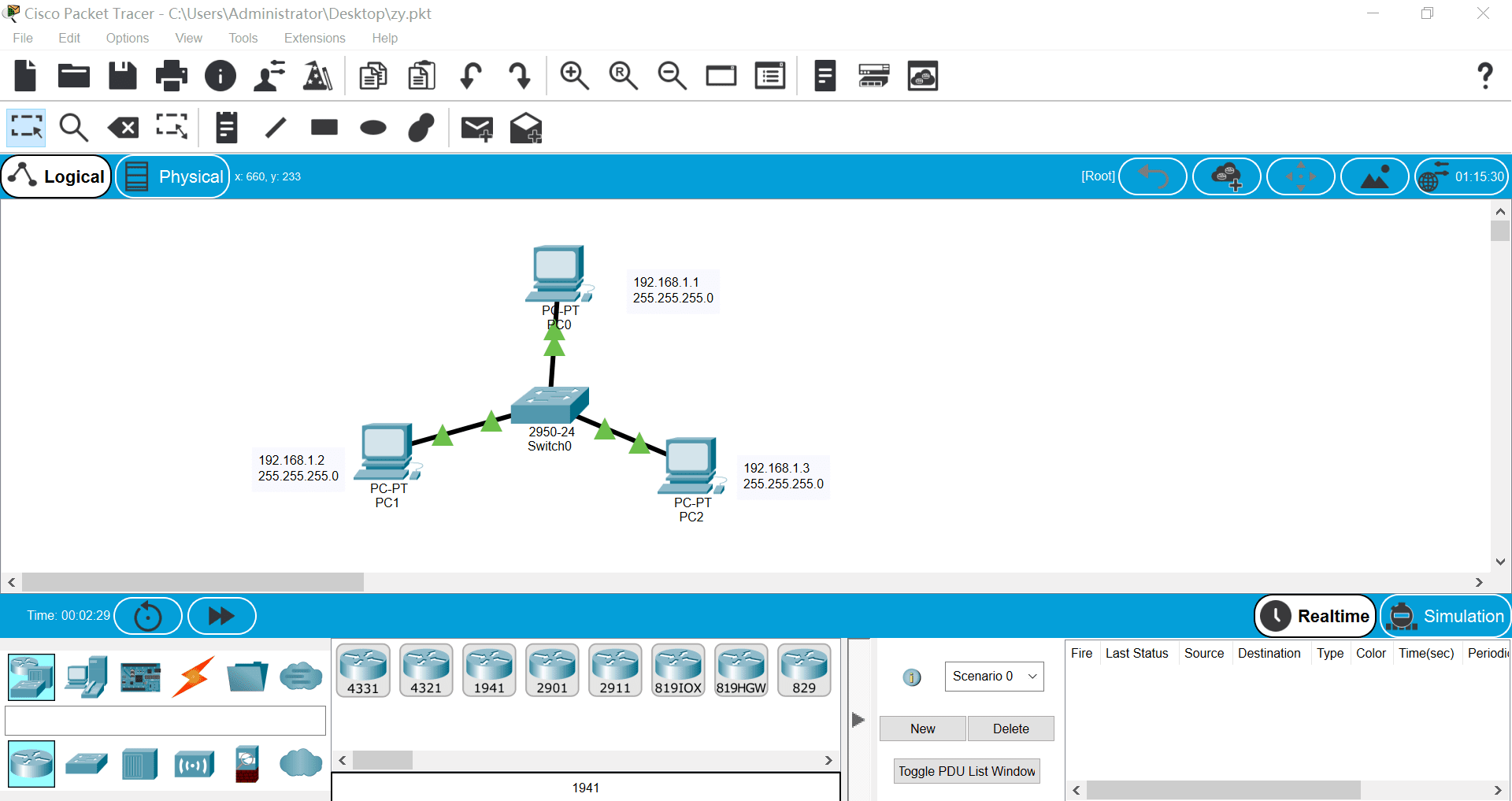Image resolution: width=1512 pixels, height=801 pixels.
Task: Click the Print icon
Action: point(172,76)
